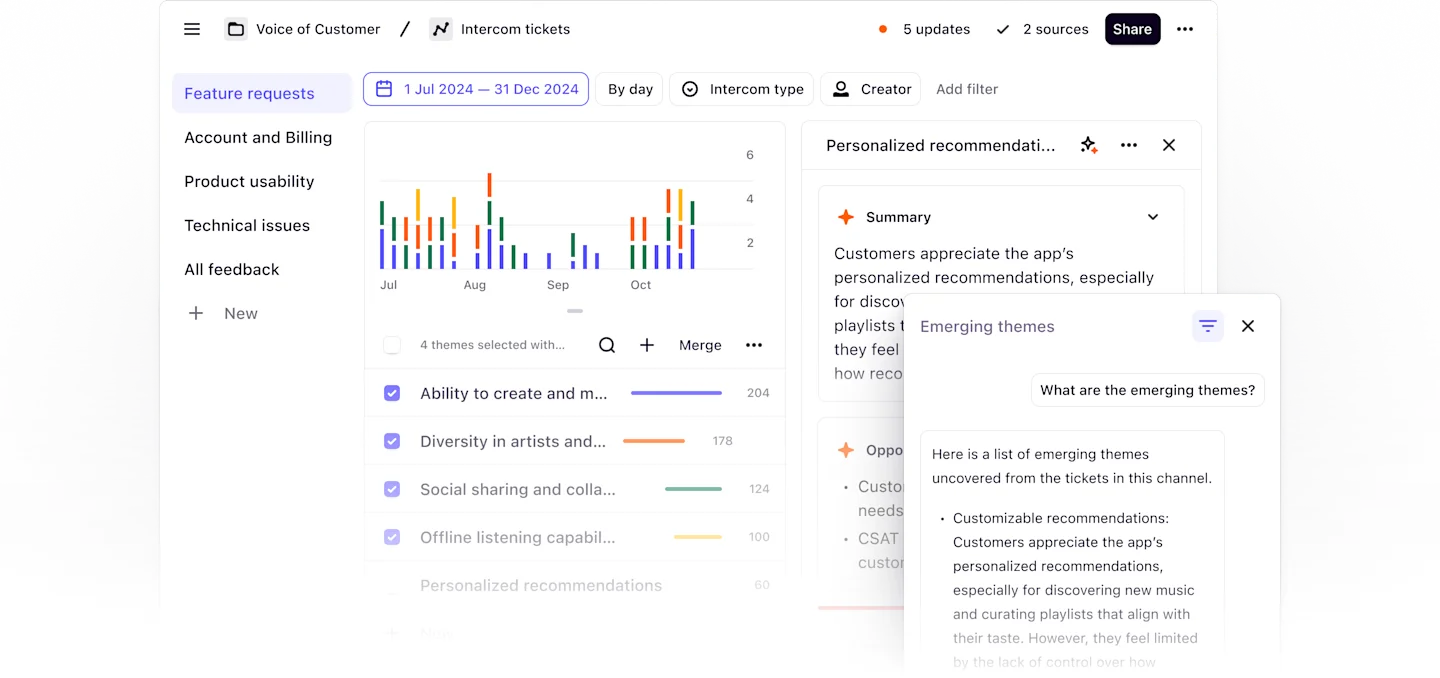Click the checkmark beside 2 sources

point(1003,29)
